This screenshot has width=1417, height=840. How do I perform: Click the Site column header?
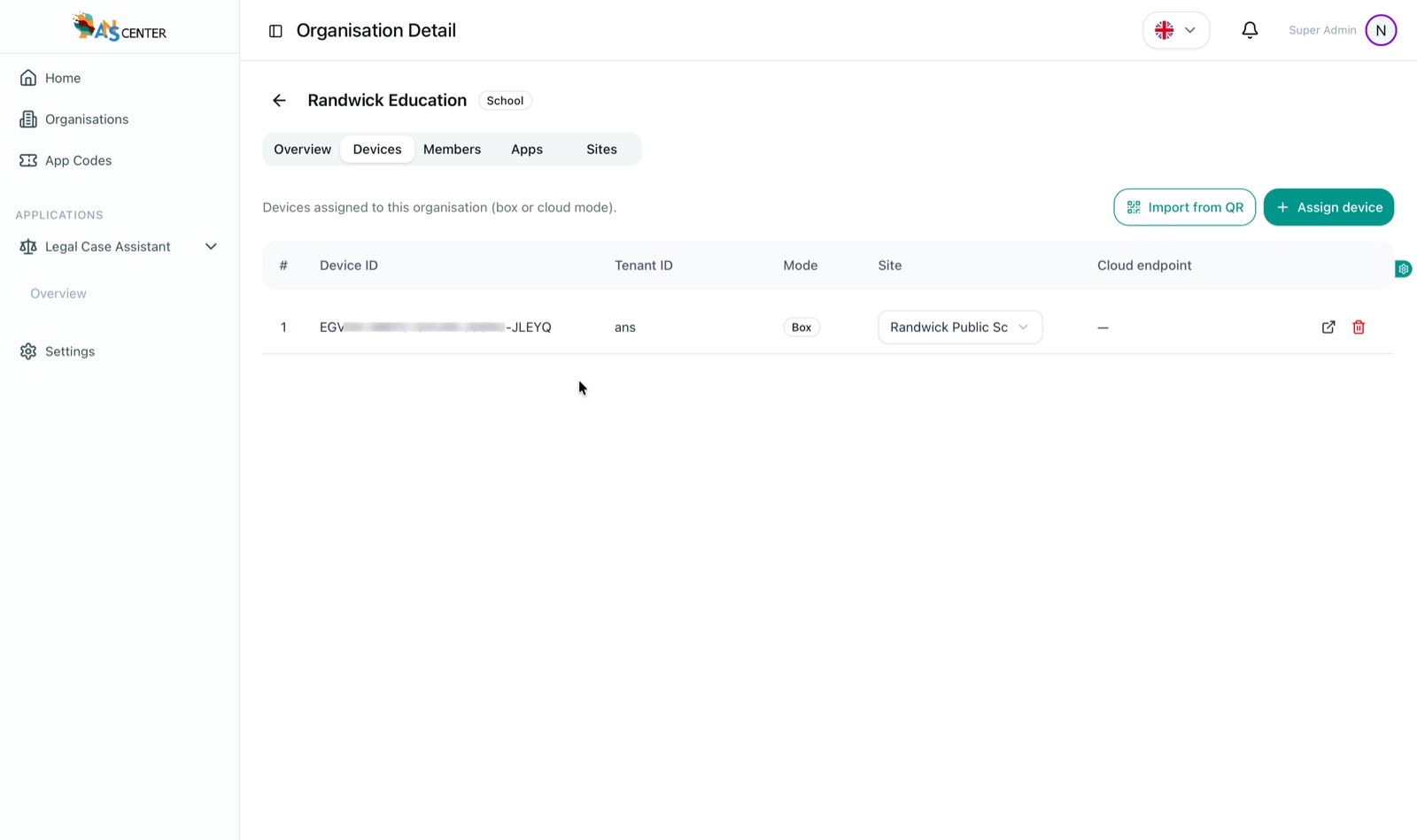coord(890,266)
